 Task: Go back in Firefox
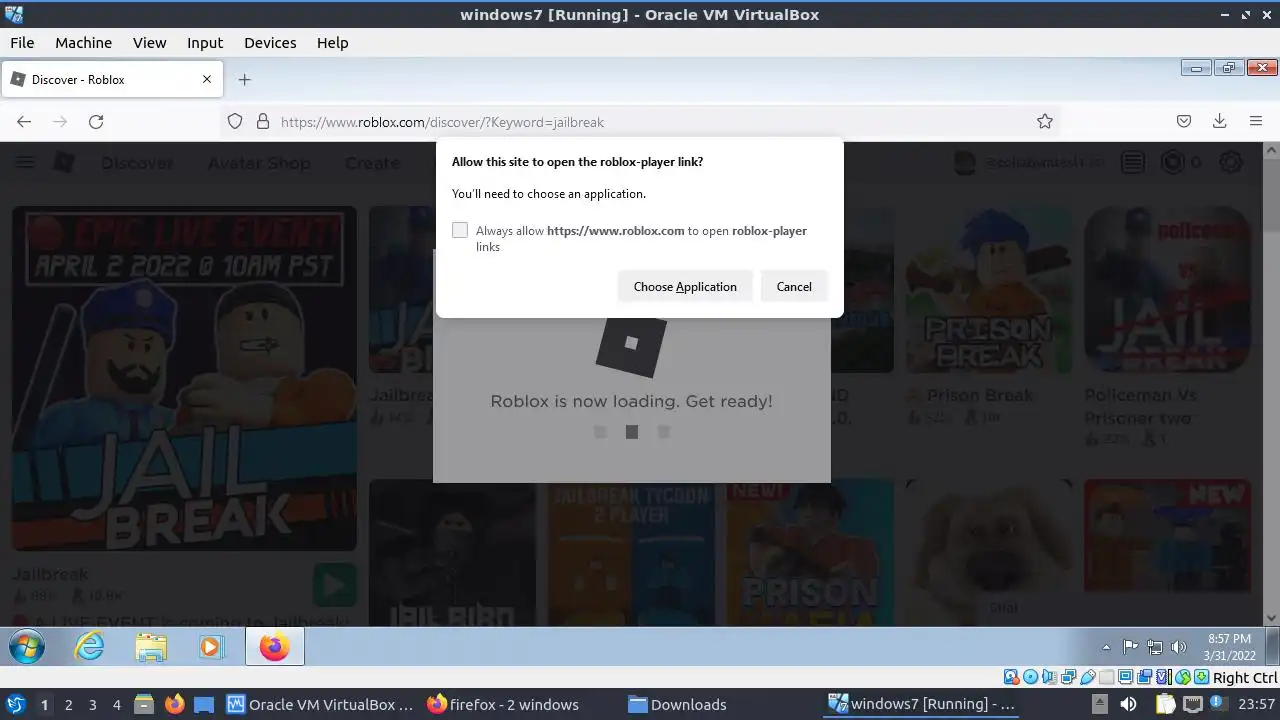point(24,121)
